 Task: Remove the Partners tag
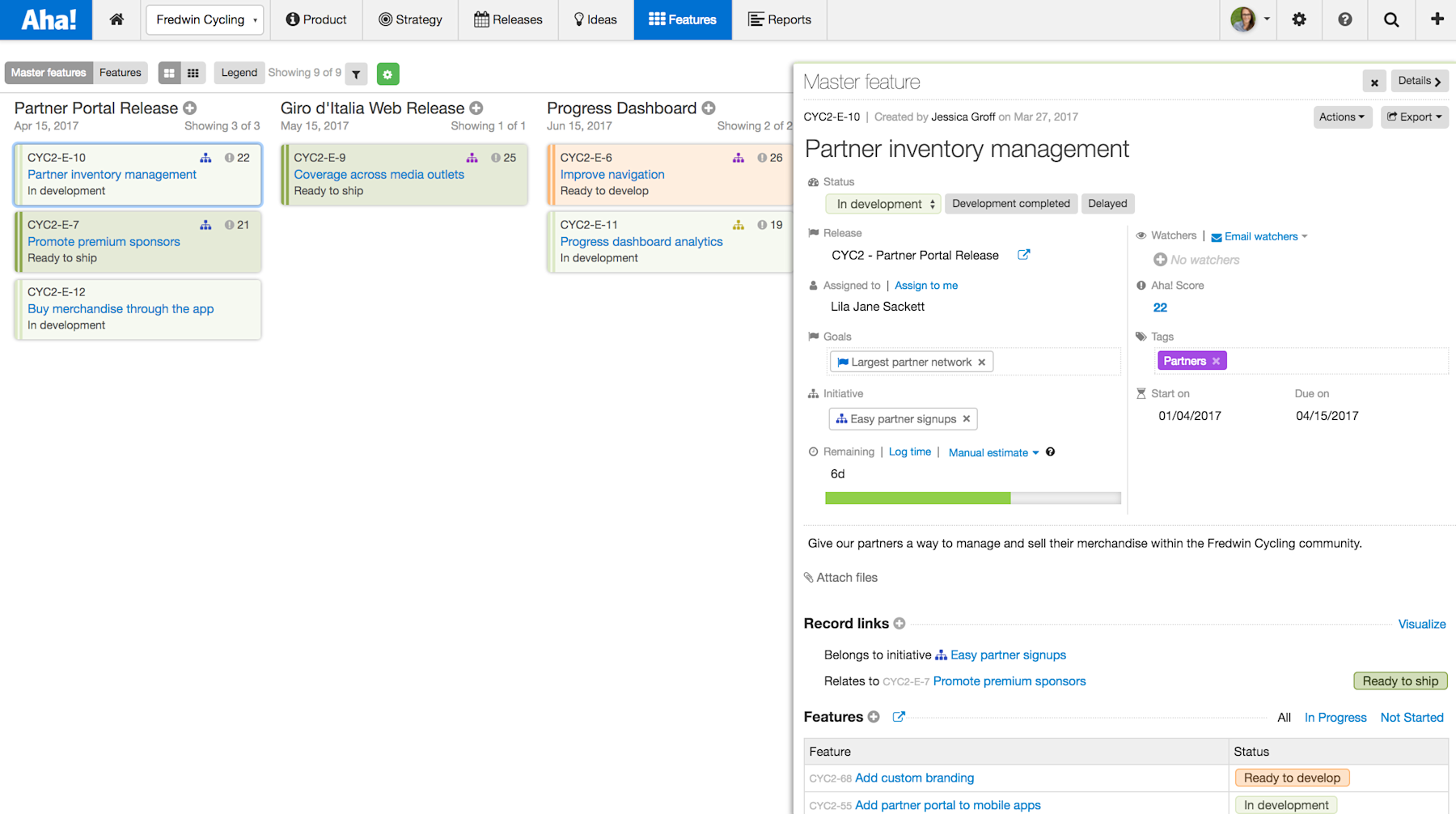[1216, 360]
